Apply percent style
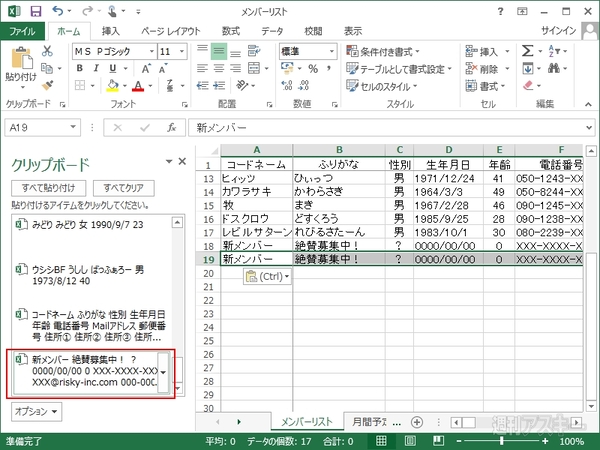The height and width of the screenshot is (450, 600). (x=313, y=68)
